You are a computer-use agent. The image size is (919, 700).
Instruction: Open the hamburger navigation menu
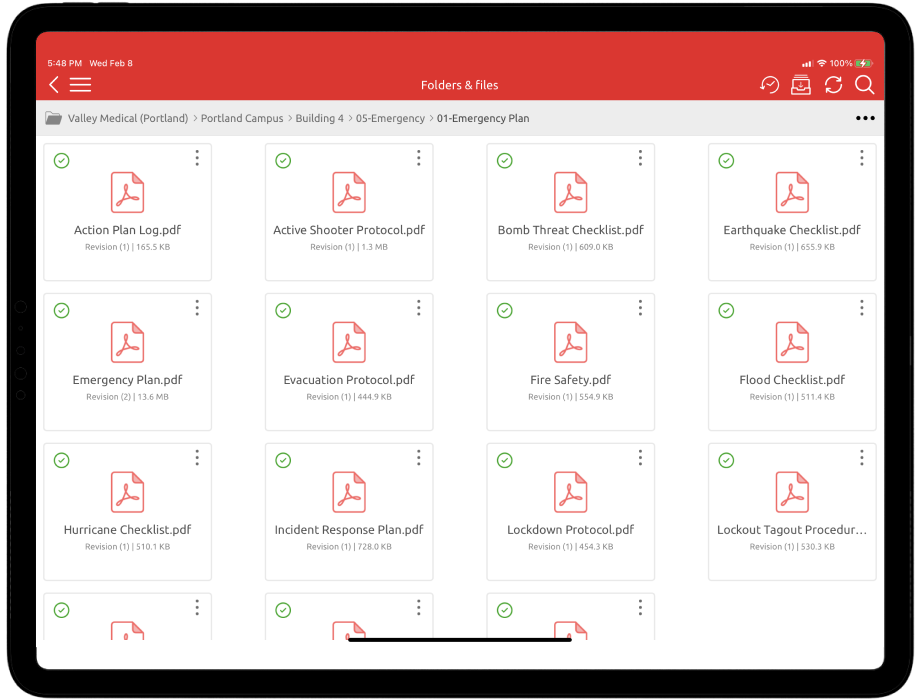[x=81, y=85]
